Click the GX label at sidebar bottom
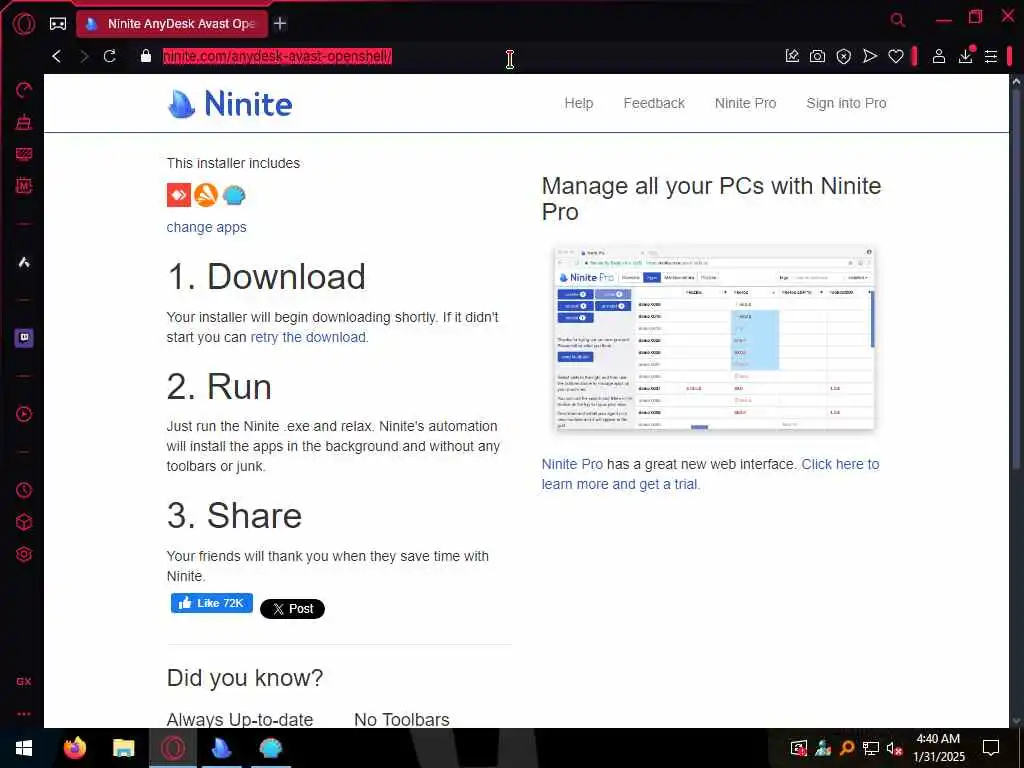Image resolution: width=1024 pixels, height=768 pixels. tap(24, 681)
